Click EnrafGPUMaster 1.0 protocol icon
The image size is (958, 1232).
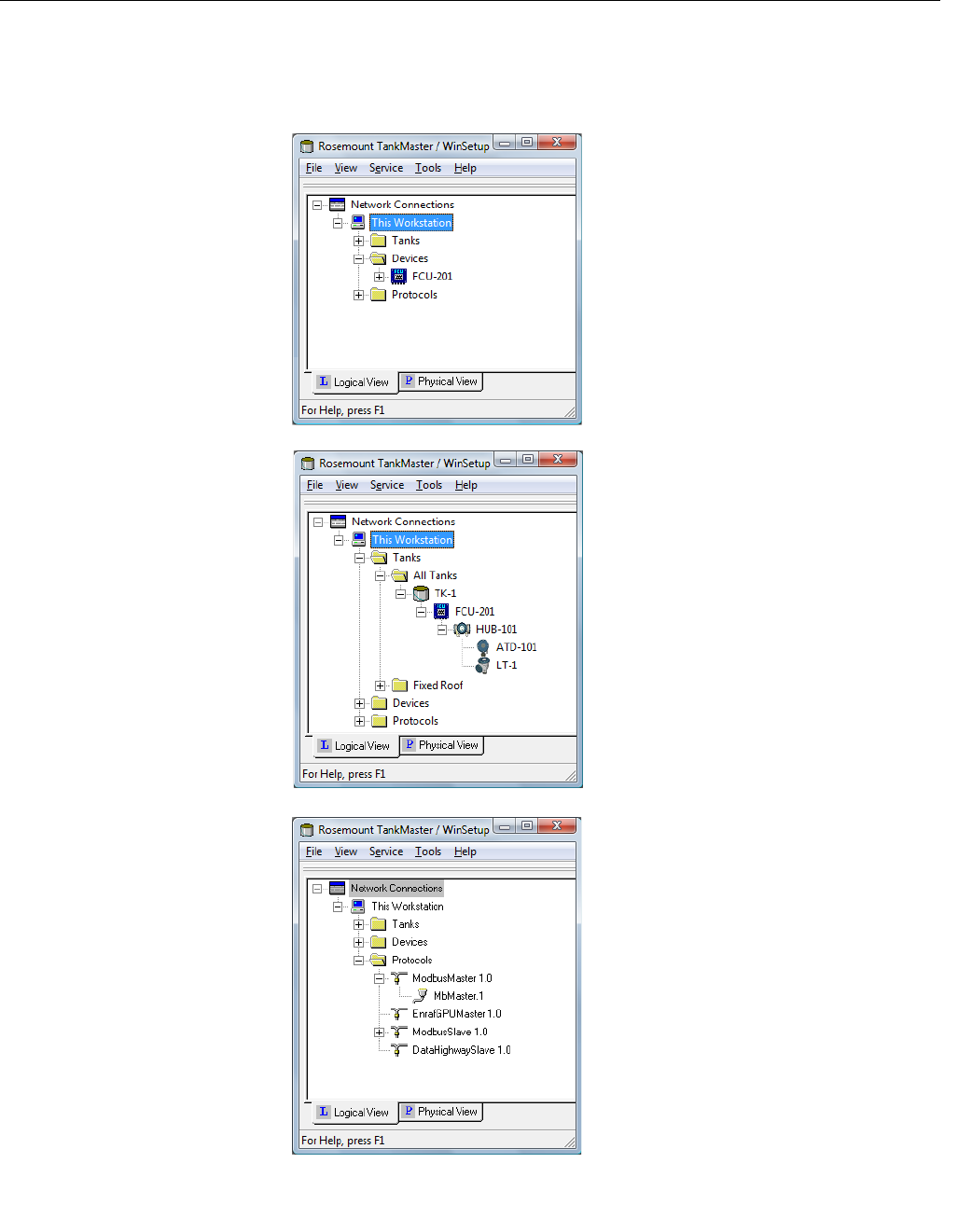pos(399,1014)
